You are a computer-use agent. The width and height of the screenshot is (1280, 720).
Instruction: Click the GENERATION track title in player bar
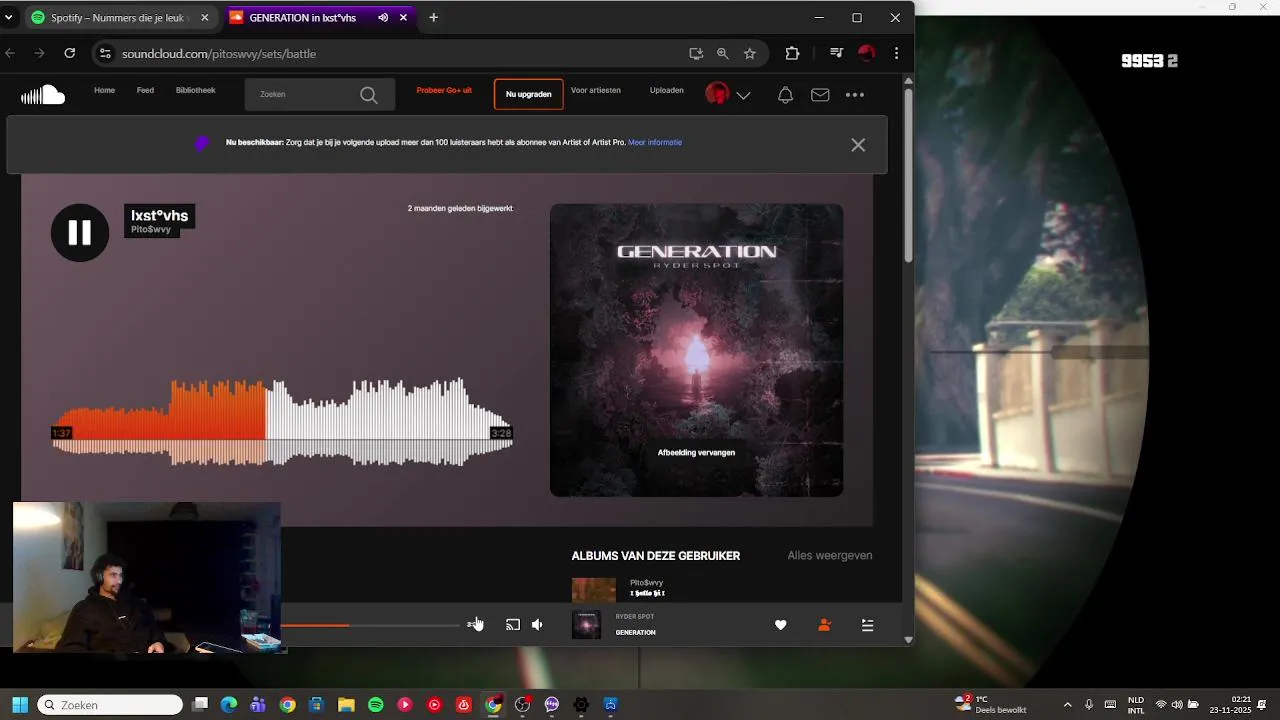pyautogui.click(x=635, y=633)
